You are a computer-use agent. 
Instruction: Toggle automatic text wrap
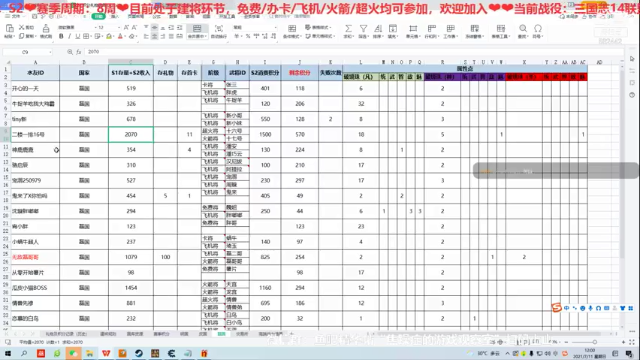(x=219, y=31)
